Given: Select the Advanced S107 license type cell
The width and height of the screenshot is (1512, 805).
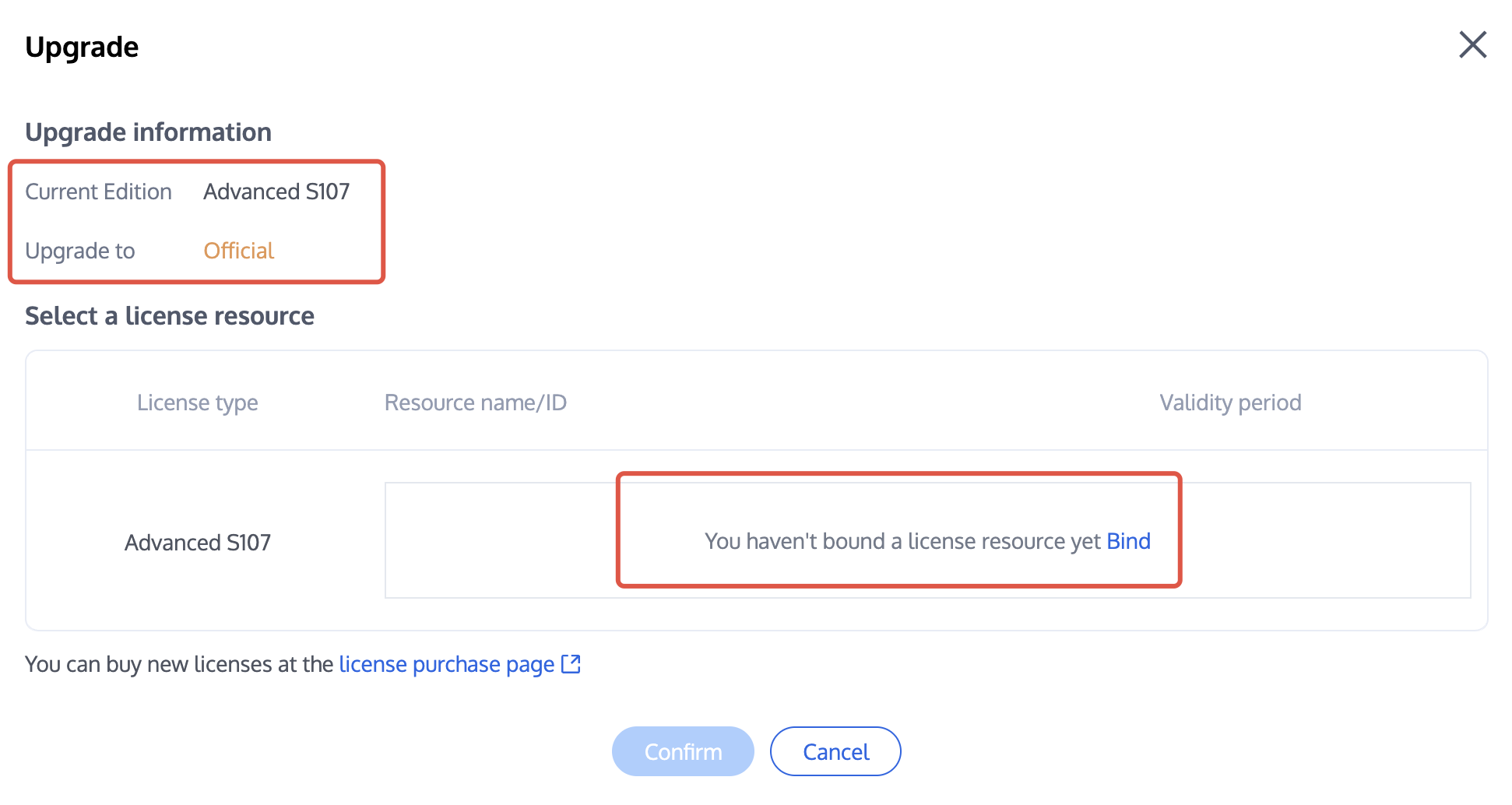Looking at the screenshot, I should [x=198, y=543].
